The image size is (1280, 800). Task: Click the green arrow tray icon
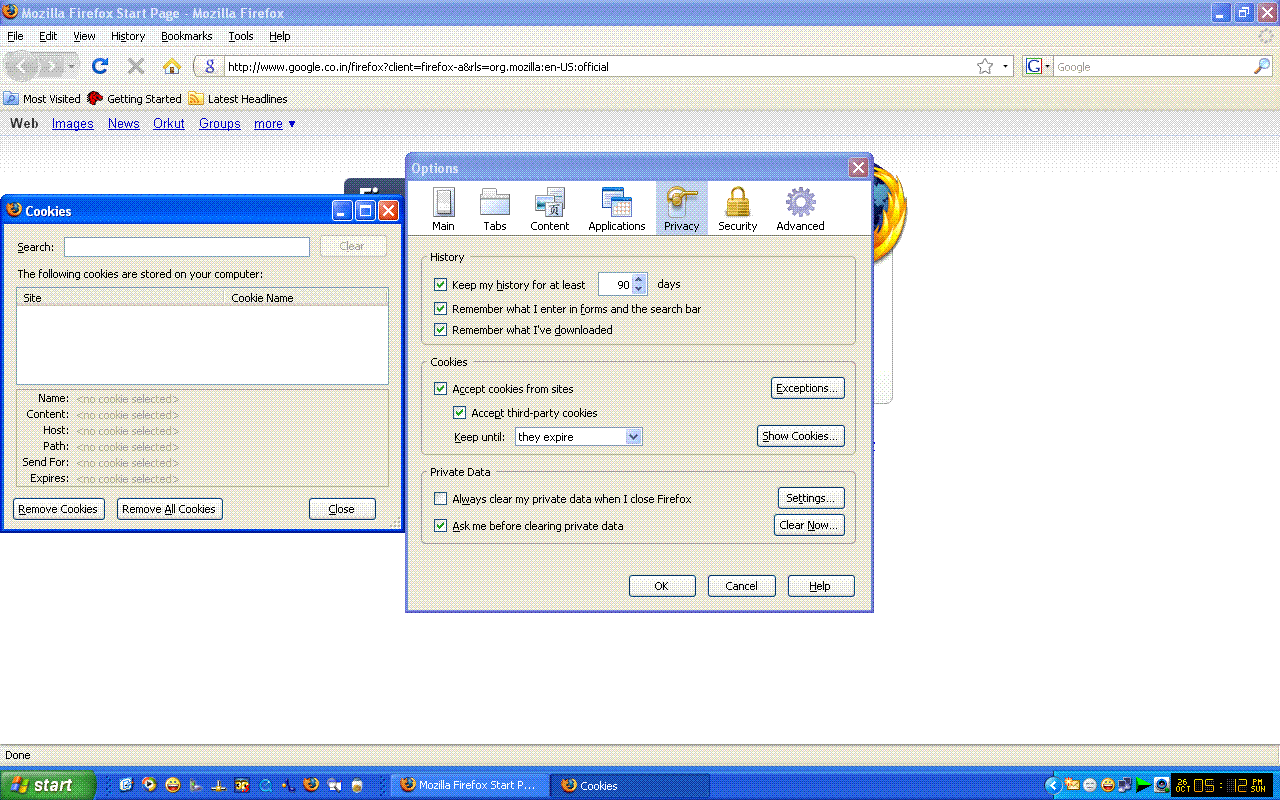coord(1143,785)
